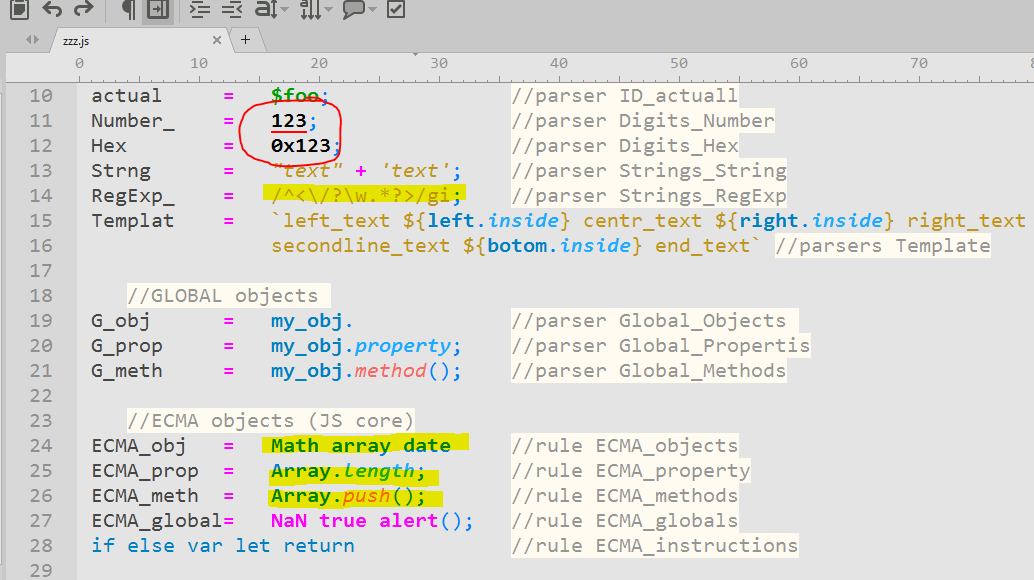Toggle the highlighted word wrap button
The height and width of the screenshot is (580, 1034).
pyautogui.click(x=157, y=10)
